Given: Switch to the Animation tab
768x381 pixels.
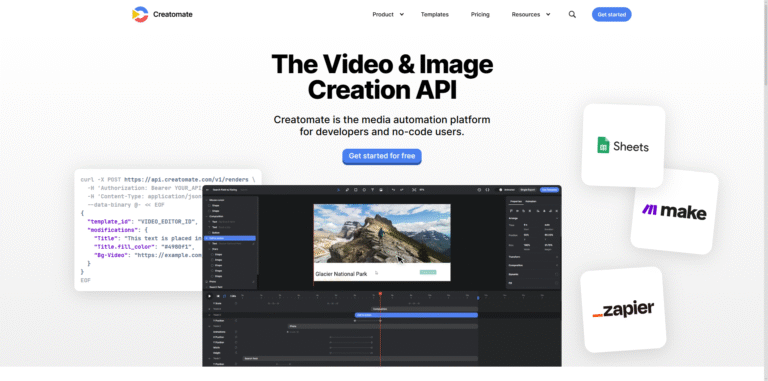Looking at the screenshot, I should (x=531, y=201).
